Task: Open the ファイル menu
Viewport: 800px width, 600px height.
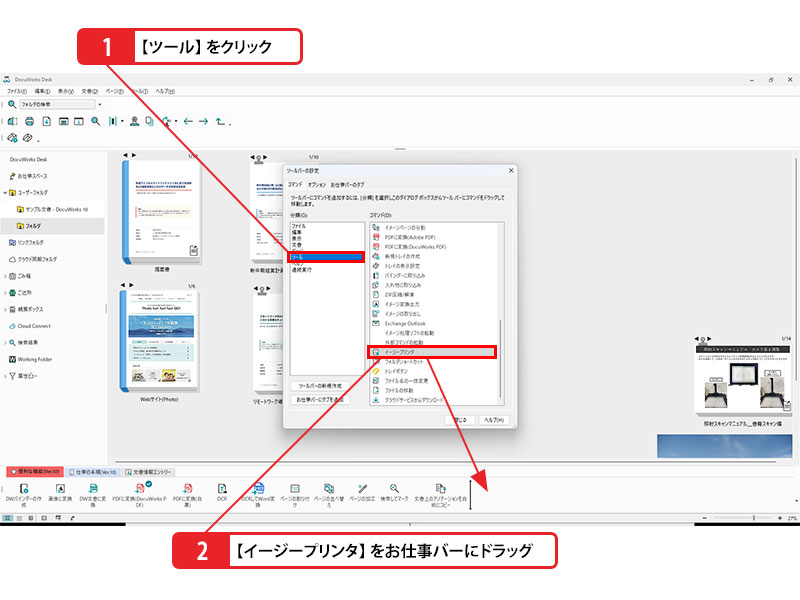Action: tap(17, 91)
